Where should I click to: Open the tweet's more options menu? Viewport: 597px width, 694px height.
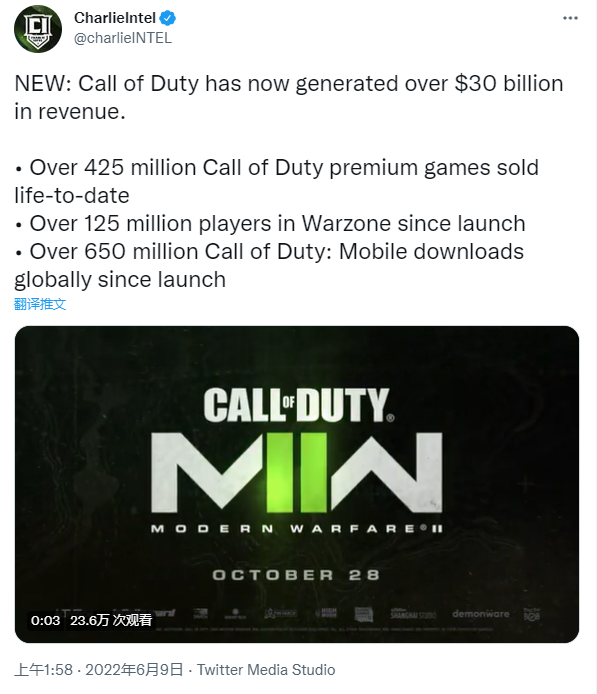click(570, 18)
